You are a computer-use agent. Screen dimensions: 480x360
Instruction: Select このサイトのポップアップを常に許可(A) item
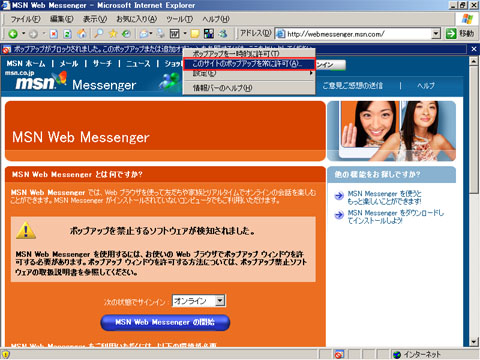point(249,64)
